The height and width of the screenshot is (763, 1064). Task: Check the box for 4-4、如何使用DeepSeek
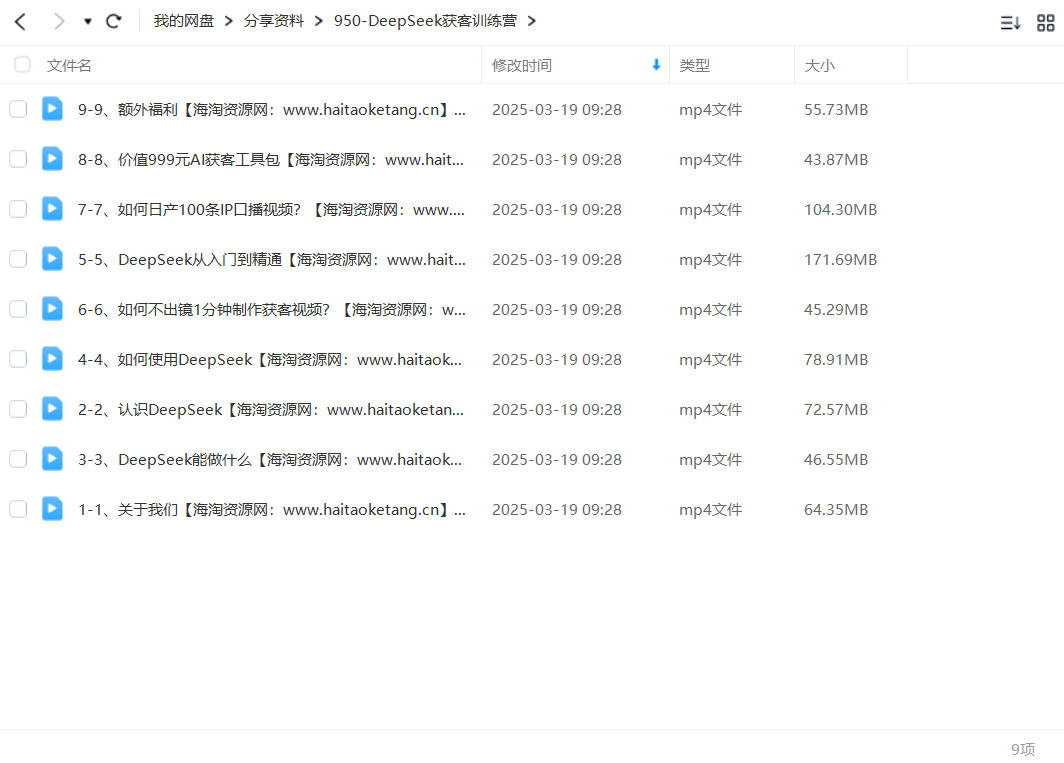point(18,359)
